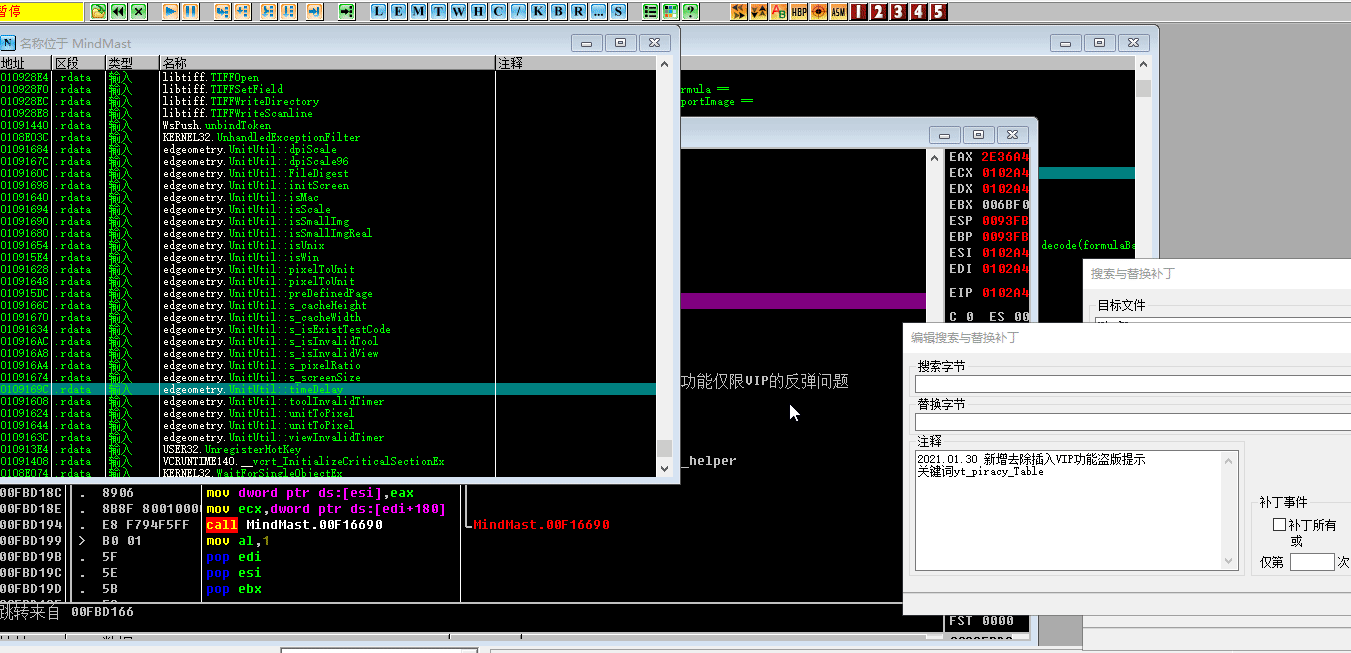This screenshot has height=653, width=1351.
Task: Open Handles window with H button
Action: click(x=478, y=12)
